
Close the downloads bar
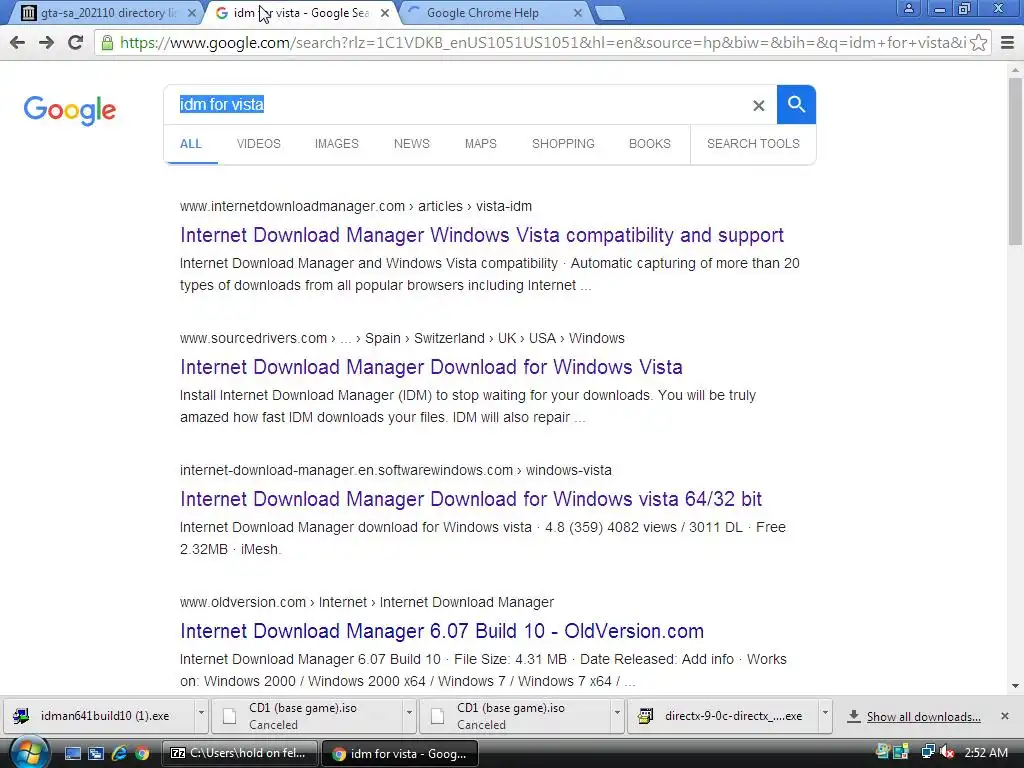pyautogui.click(x=1005, y=716)
